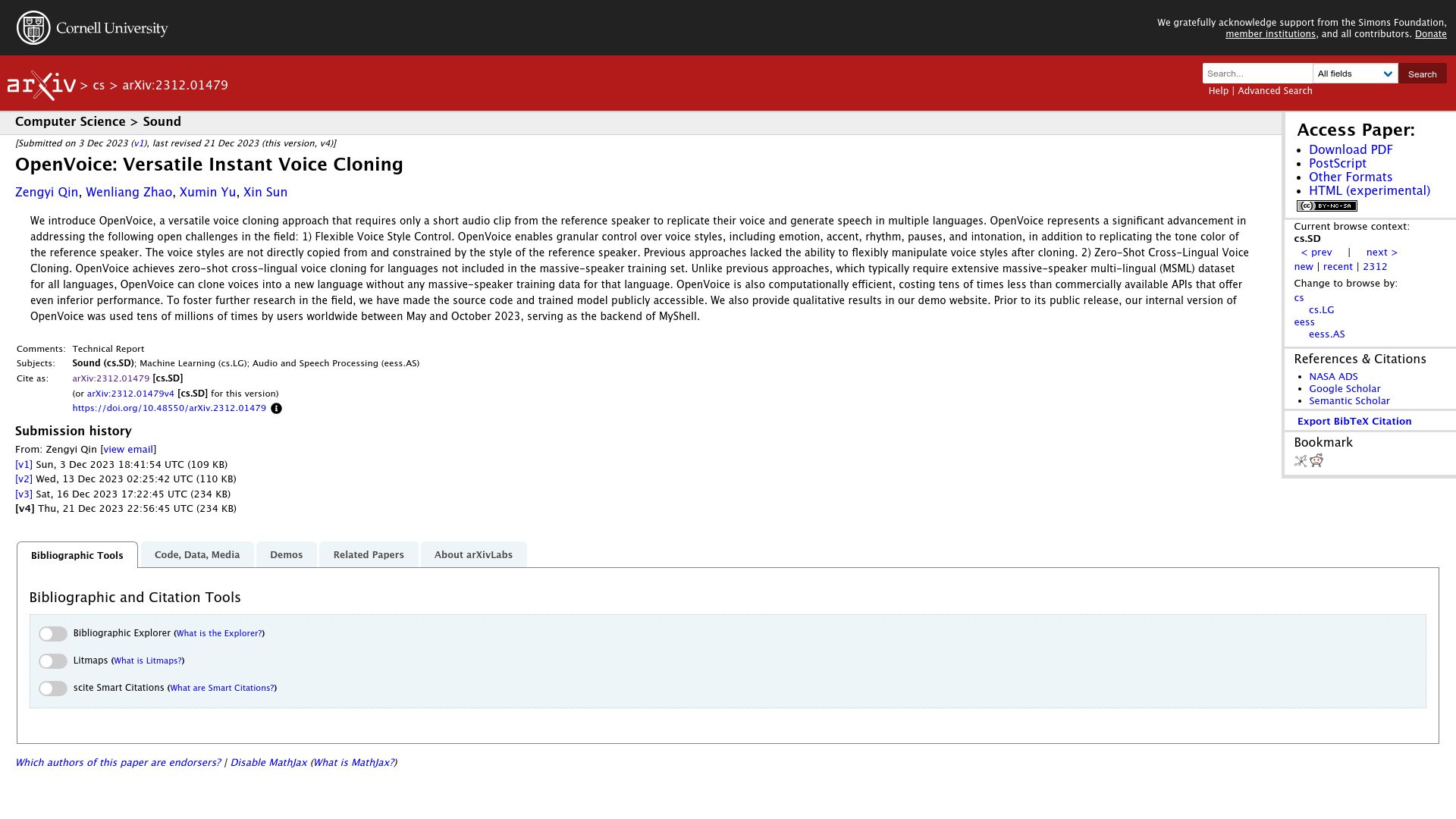Browse by cs.LG category

(x=1321, y=310)
